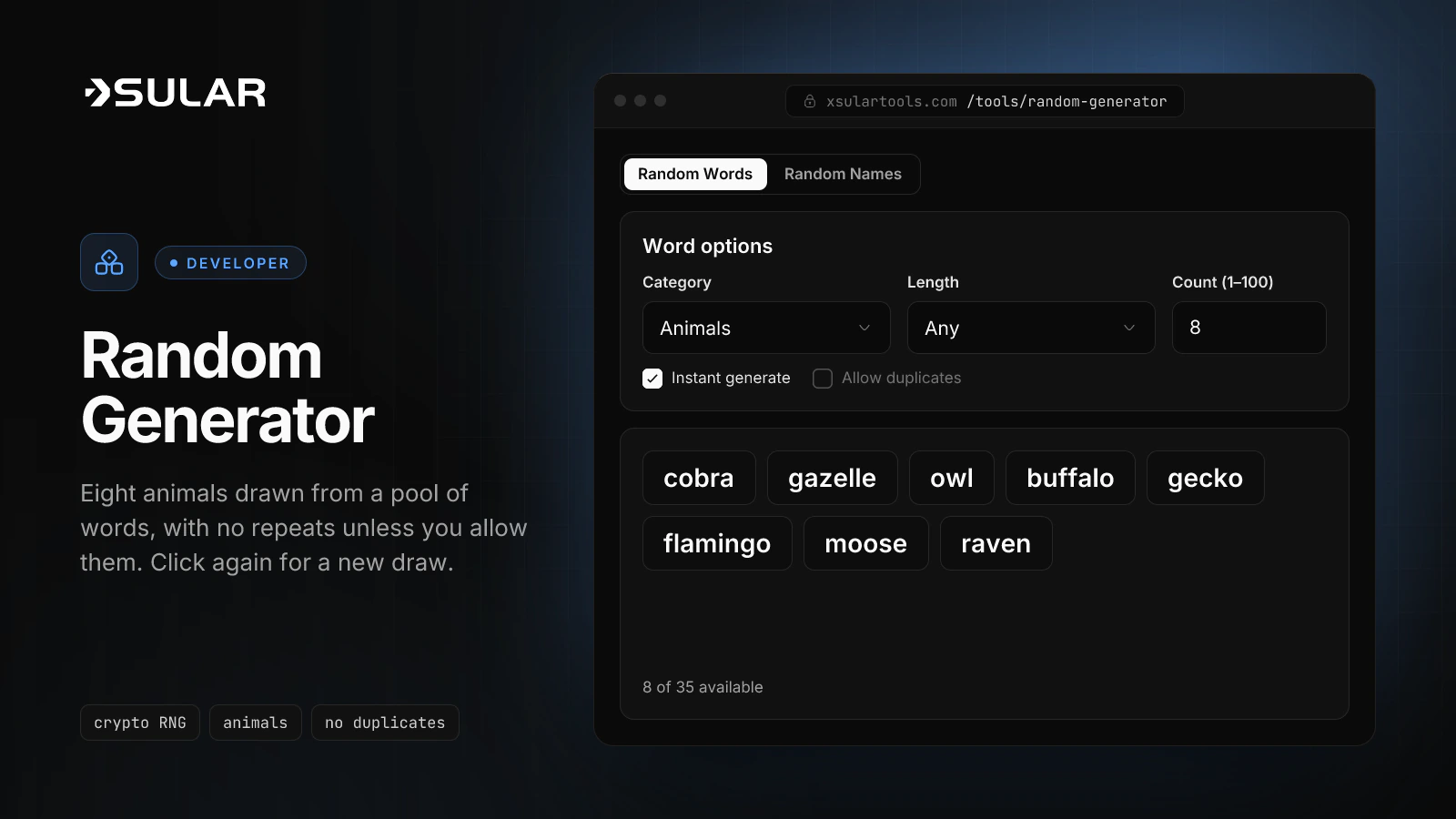The height and width of the screenshot is (819, 1456).
Task: Toggle the Instant generate checkbox
Action: [652, 379]
